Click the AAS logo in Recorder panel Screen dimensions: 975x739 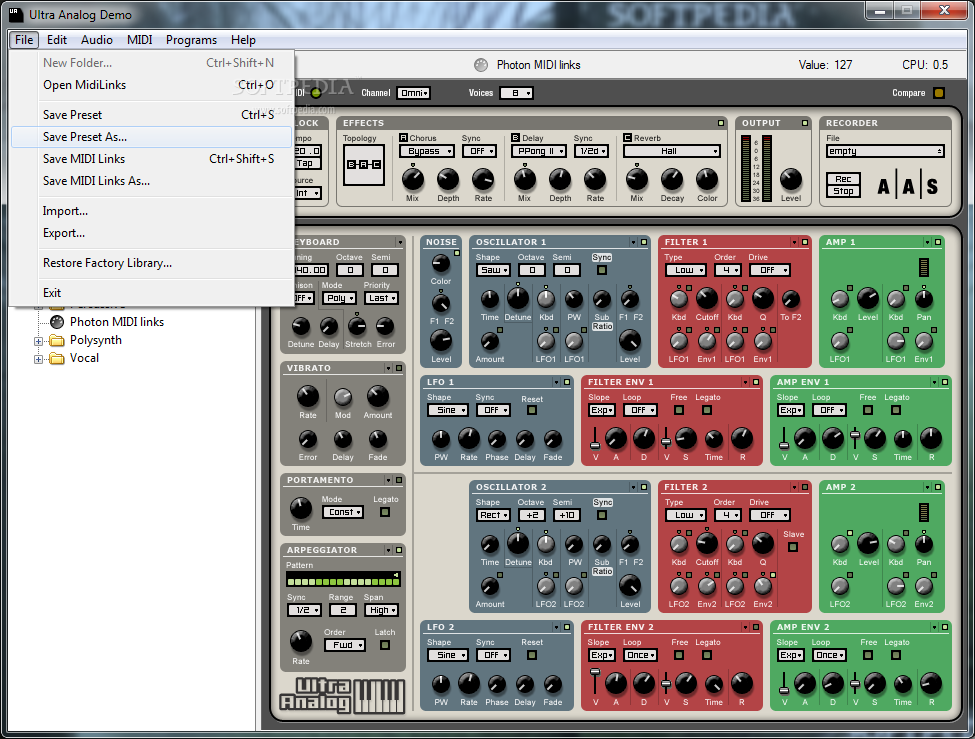907,186
